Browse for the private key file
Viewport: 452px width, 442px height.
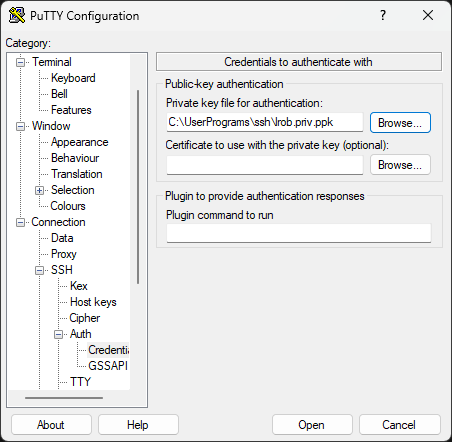[x=400, y=123]
